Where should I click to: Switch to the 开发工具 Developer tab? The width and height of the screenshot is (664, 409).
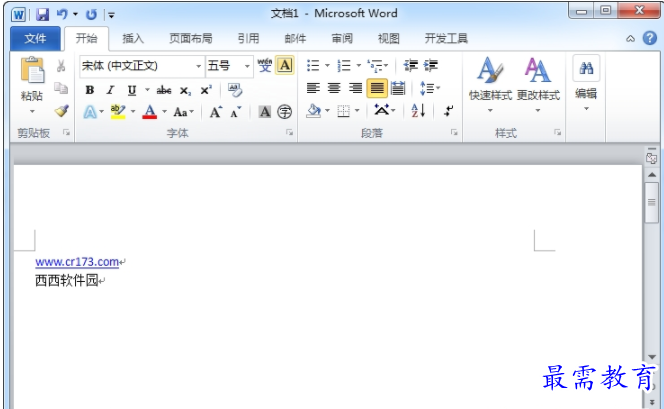click(446, 39)
